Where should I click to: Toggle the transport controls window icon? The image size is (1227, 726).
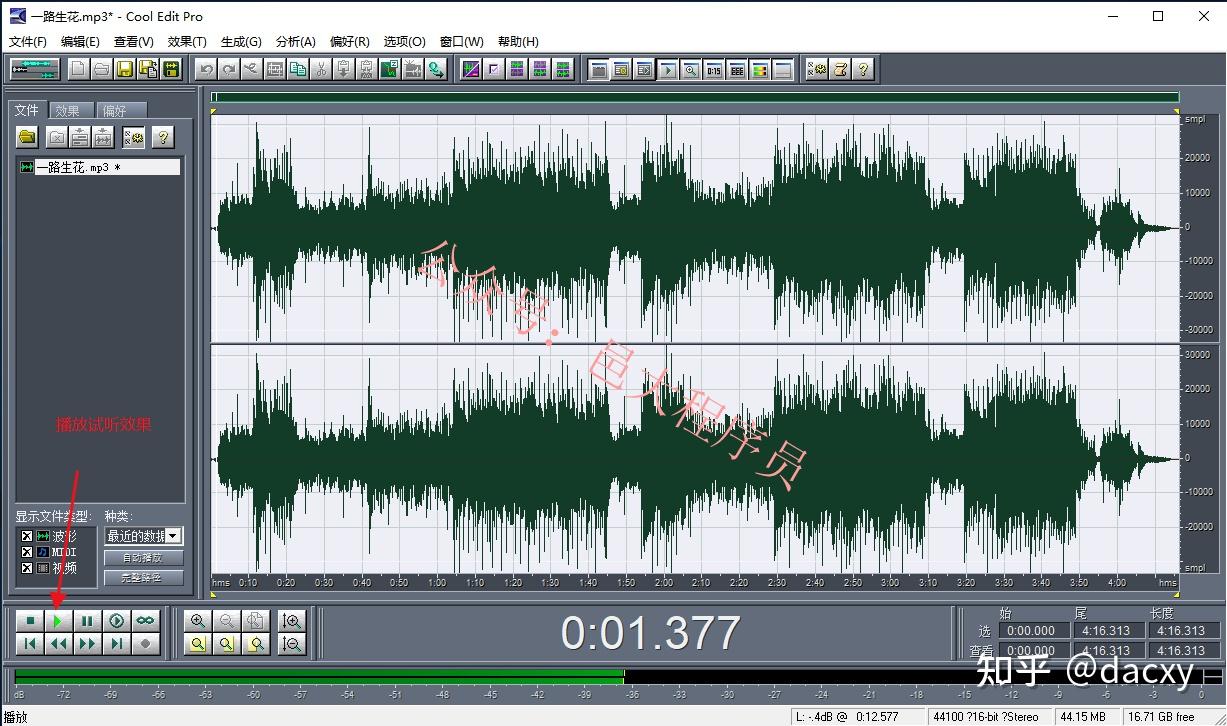pyautogui.click(x=668, y=70)
